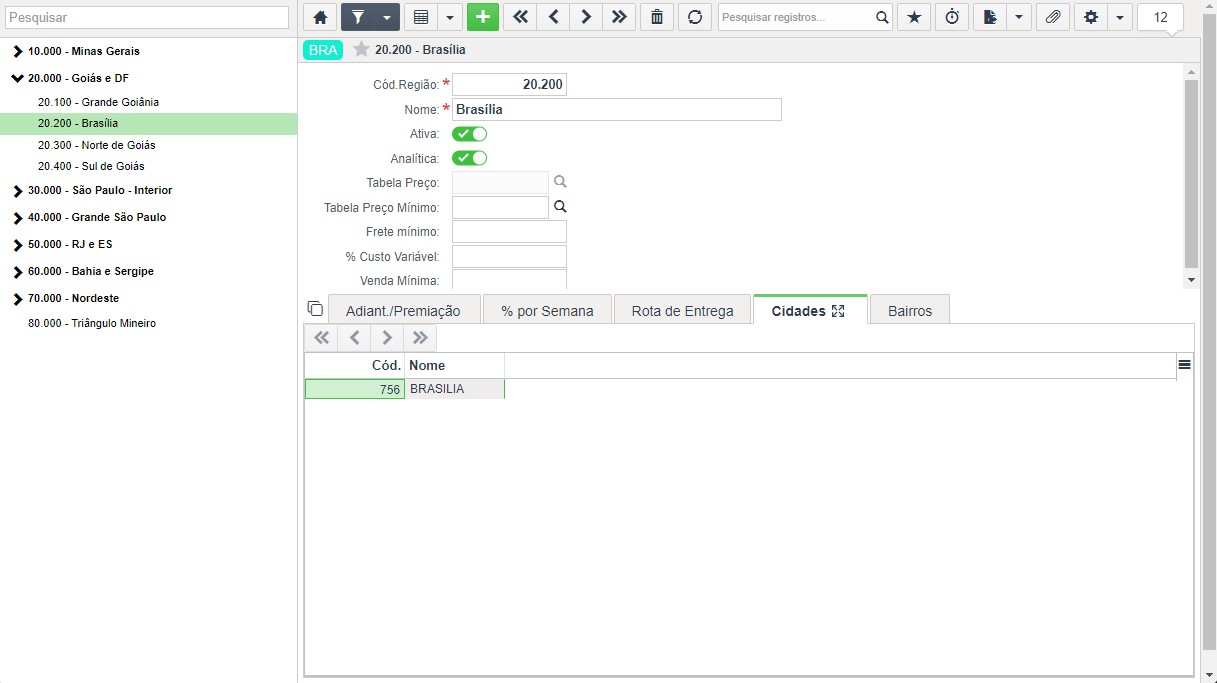
Task: Add a new record with the green plus
Action: click(x=483, y=17)
